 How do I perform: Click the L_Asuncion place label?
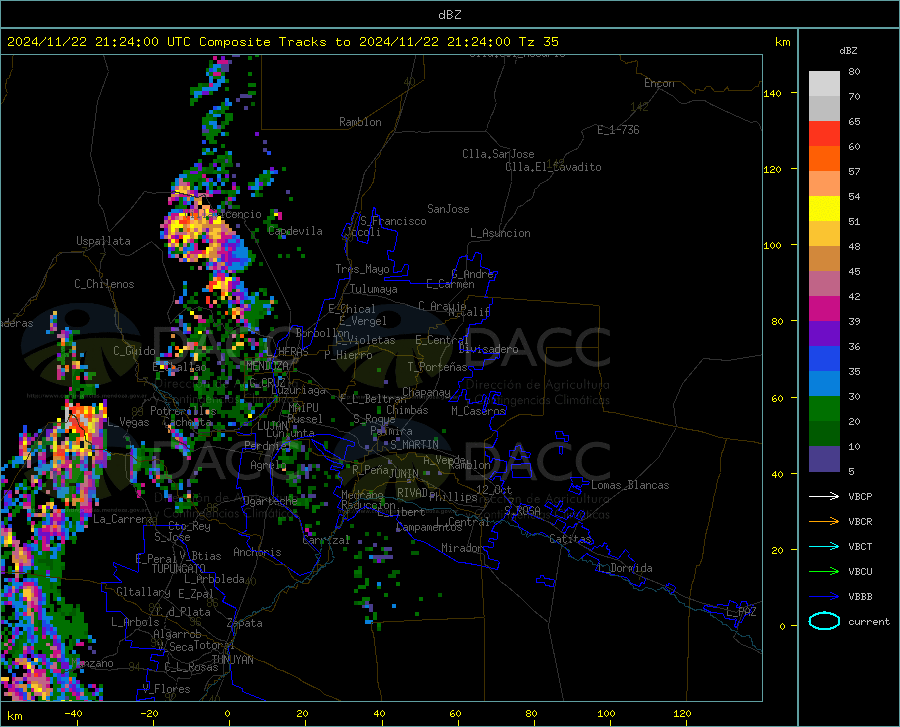click(500, 234)
